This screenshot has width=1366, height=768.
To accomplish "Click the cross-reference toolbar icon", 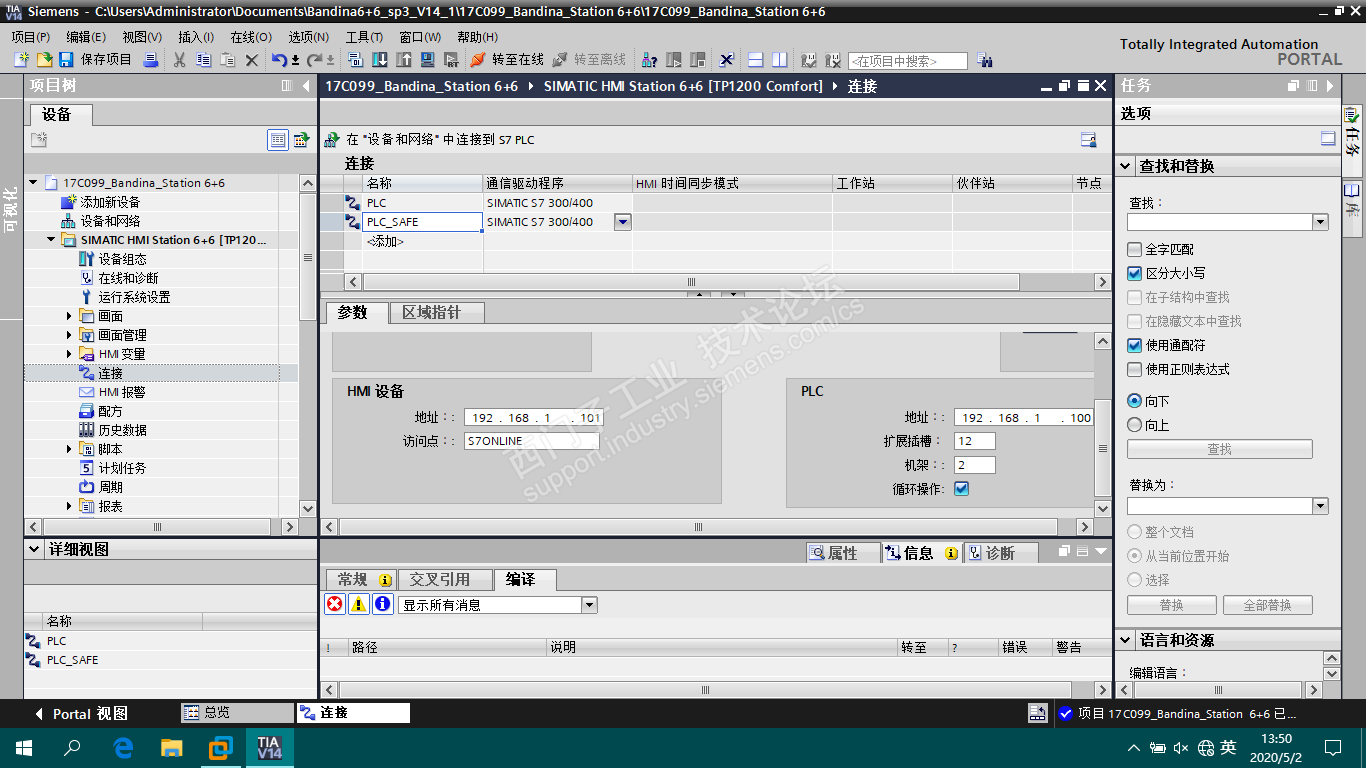I will [x=727, y=60].
